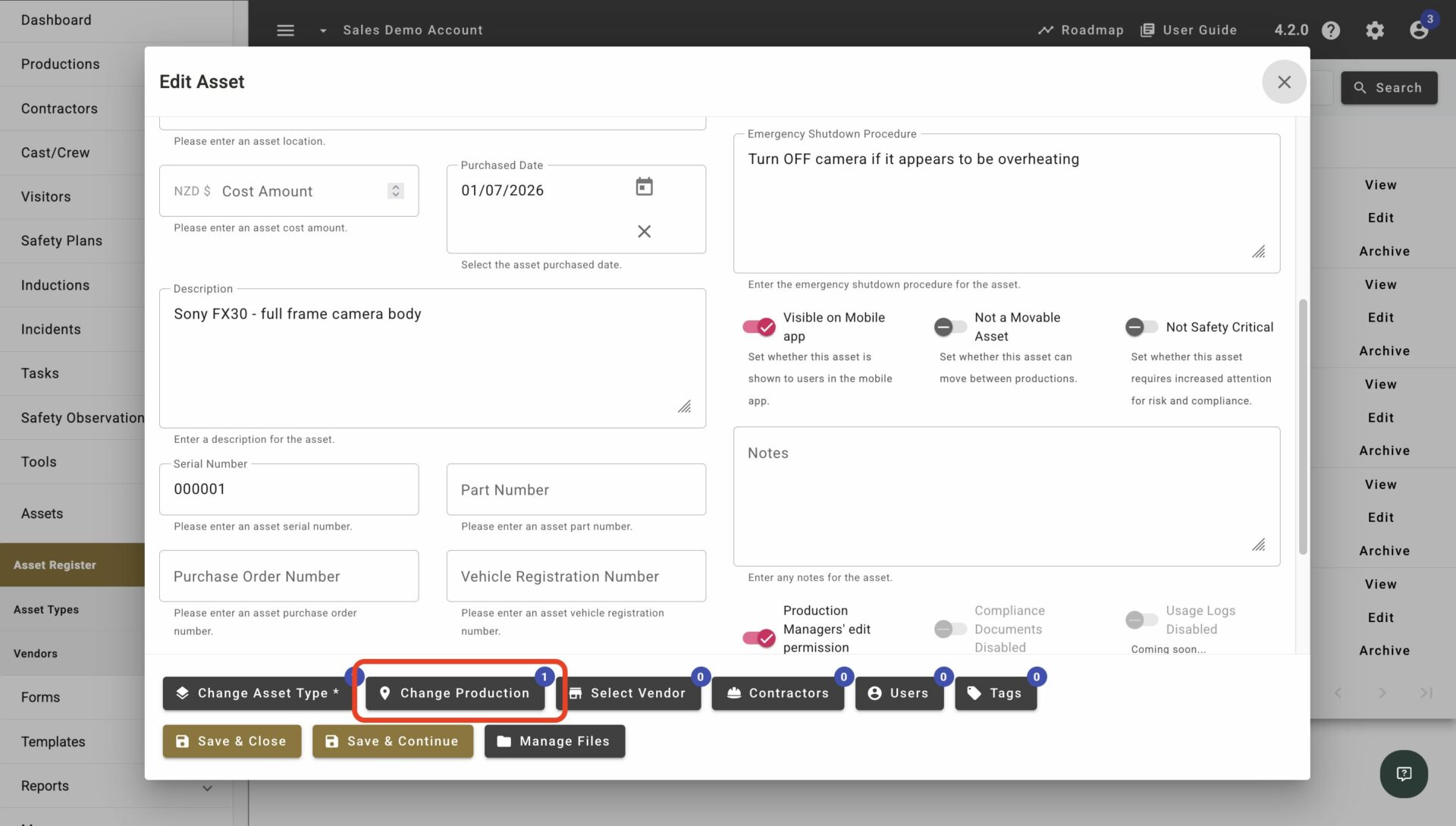
Task: Go to next page arrow in background table
Action: click(x=1382, y=693)
